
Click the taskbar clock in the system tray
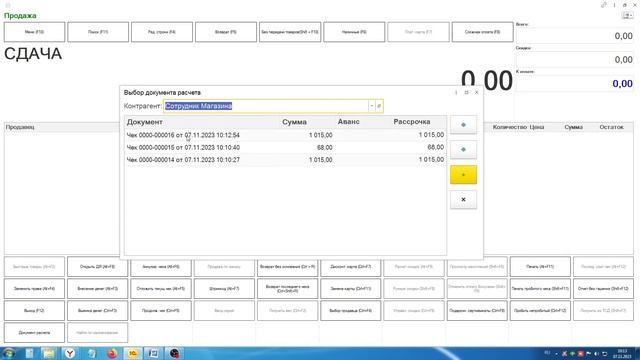pos(622,353)
